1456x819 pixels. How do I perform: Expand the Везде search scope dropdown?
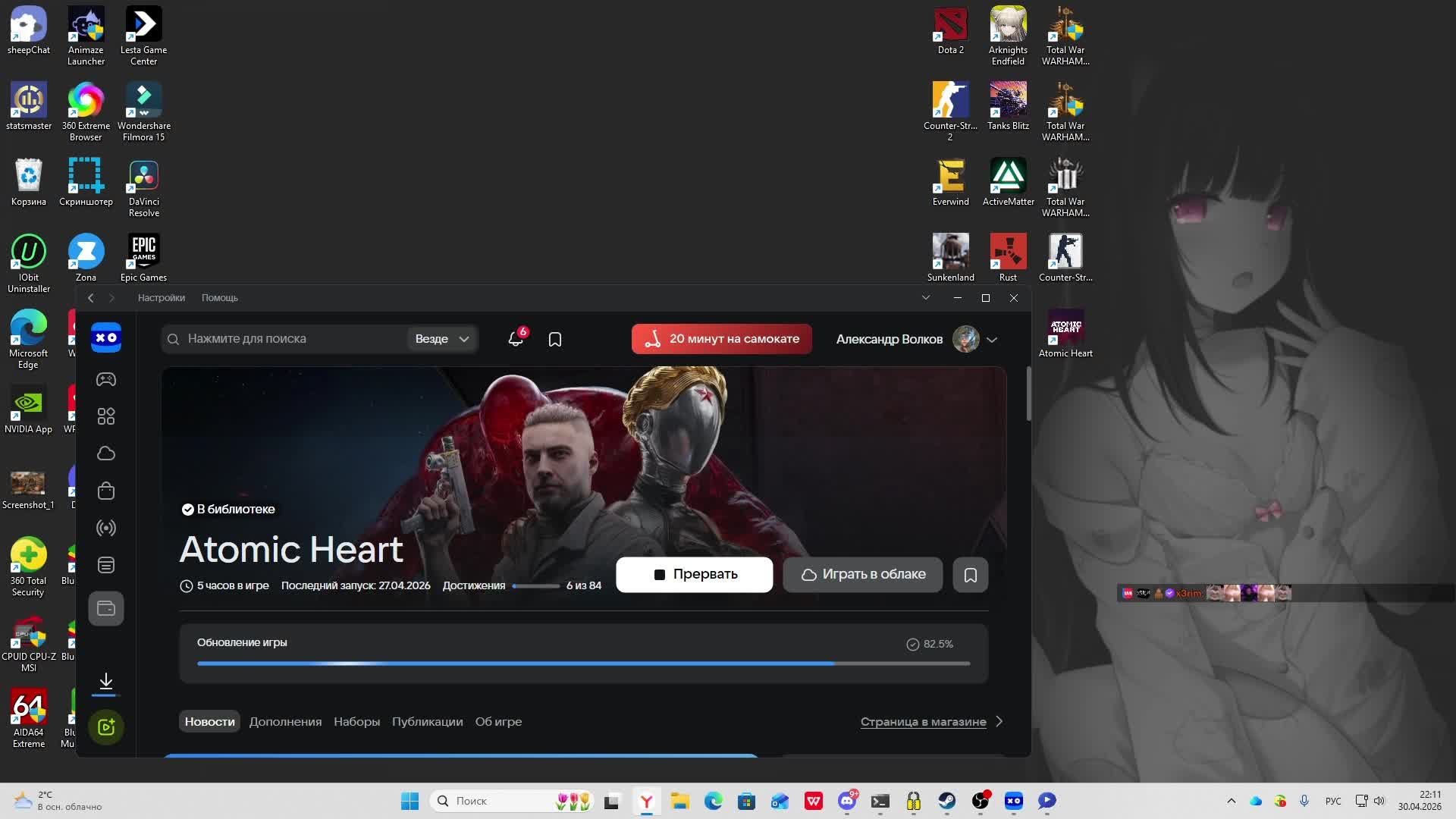442,339
